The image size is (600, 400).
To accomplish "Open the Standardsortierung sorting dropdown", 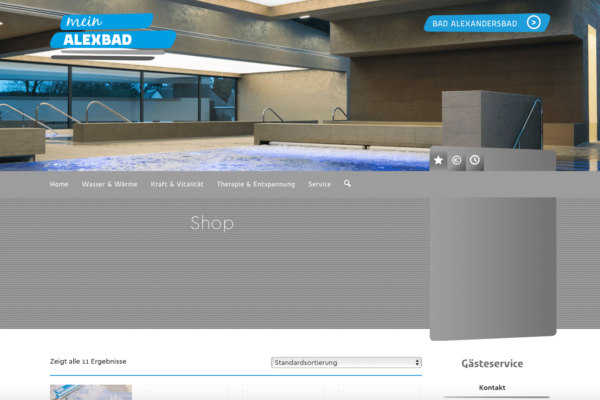I will pyautogui.click(x=346, y=362).
